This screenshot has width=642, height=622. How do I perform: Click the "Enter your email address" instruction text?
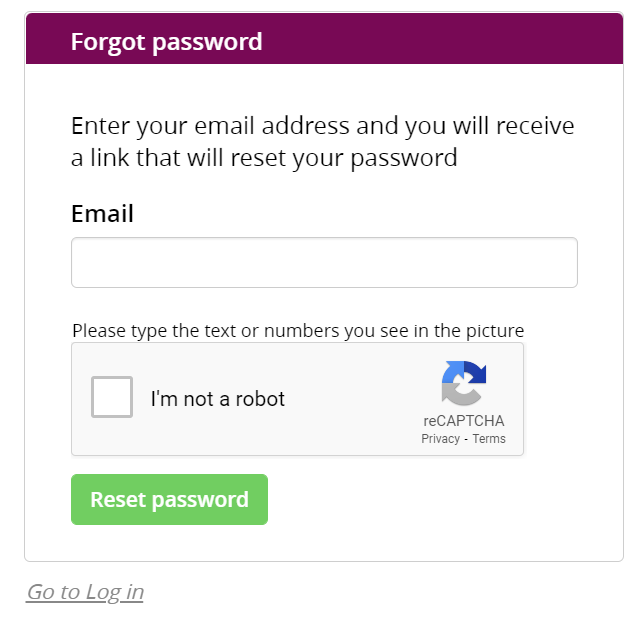pos(323,127)
